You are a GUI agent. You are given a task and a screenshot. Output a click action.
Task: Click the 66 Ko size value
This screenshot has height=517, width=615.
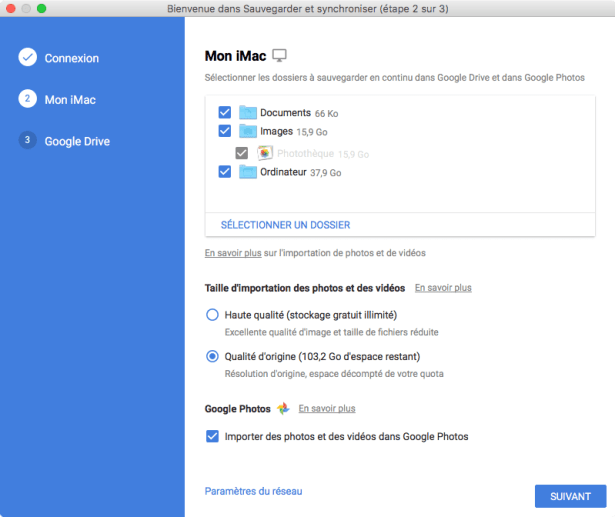326,114
